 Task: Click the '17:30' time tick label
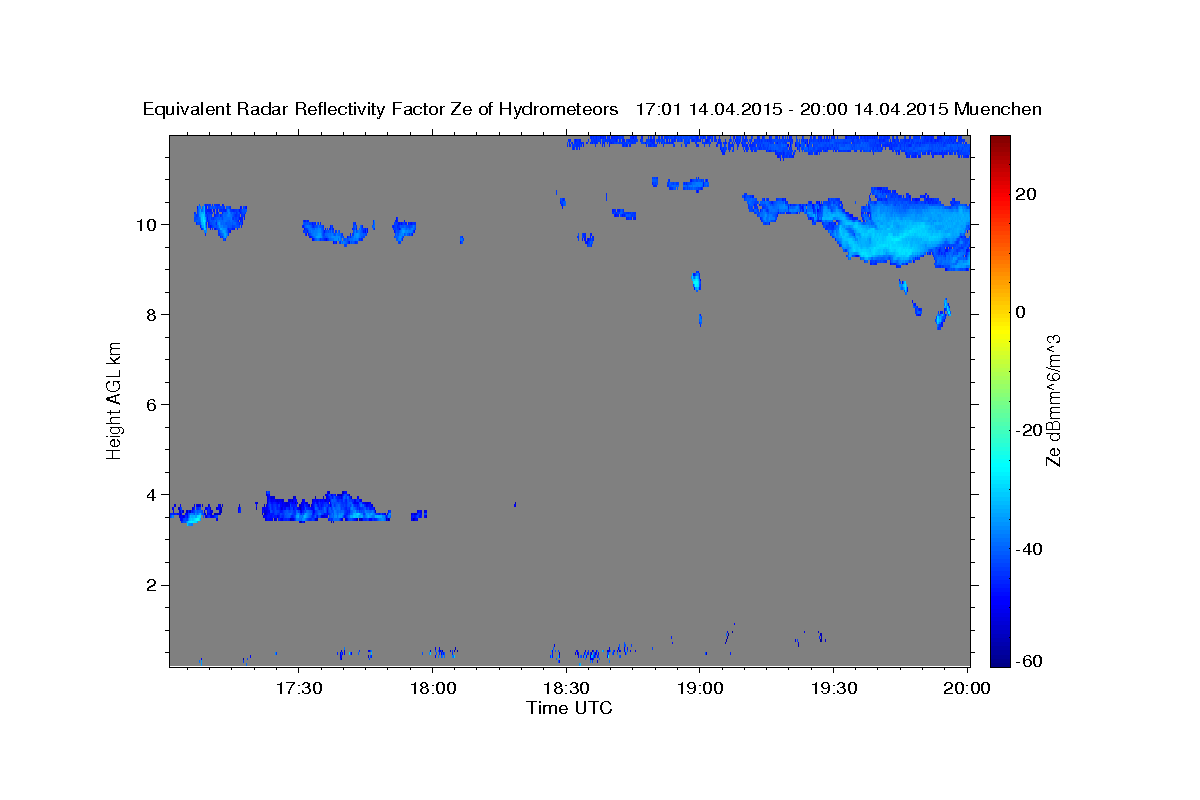pos(299,688)
